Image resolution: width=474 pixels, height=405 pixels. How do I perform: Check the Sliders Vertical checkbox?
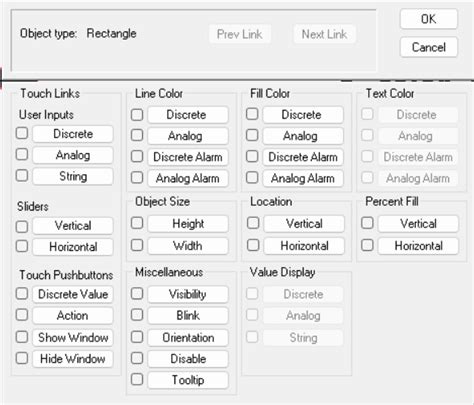pos(22,227)
